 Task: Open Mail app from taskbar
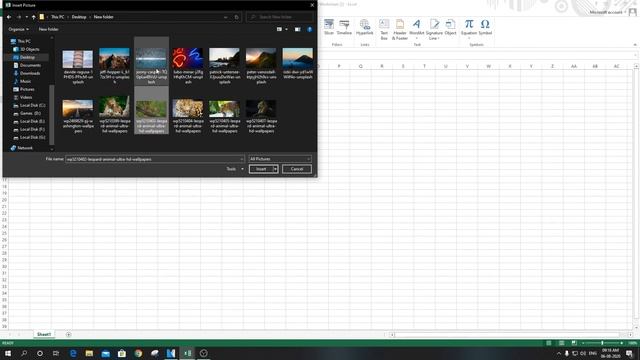pos(105,353)
